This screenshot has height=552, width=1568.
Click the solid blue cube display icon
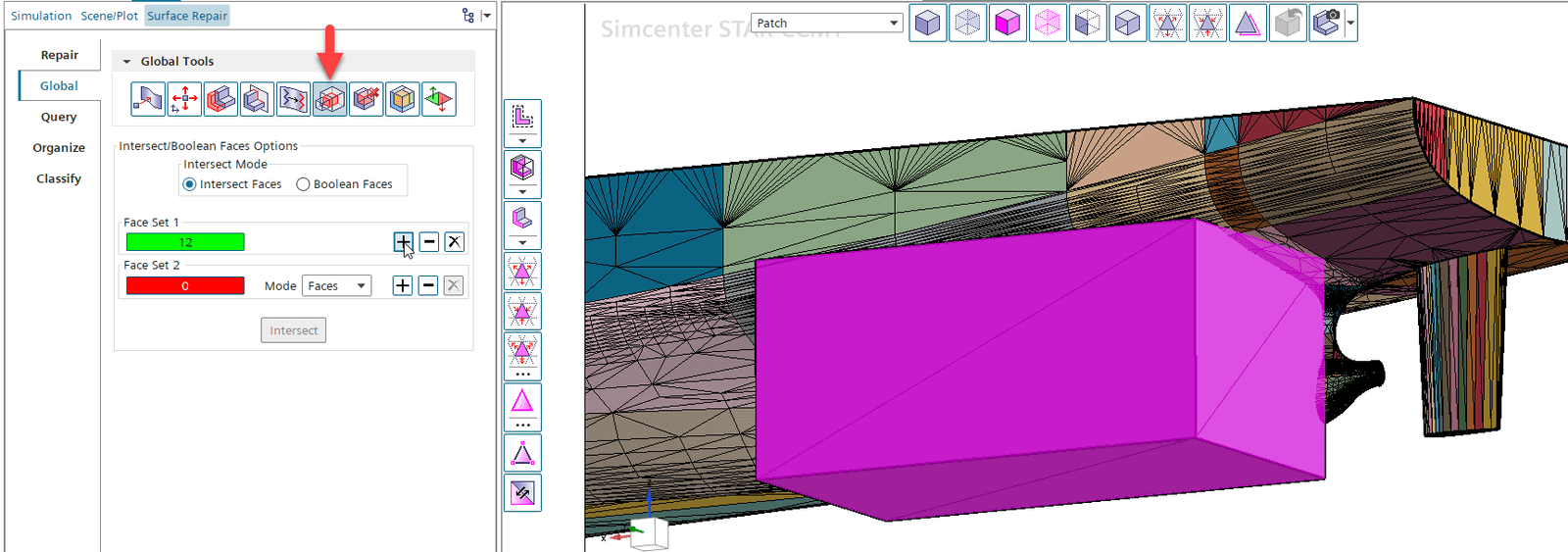coord(927,23)
